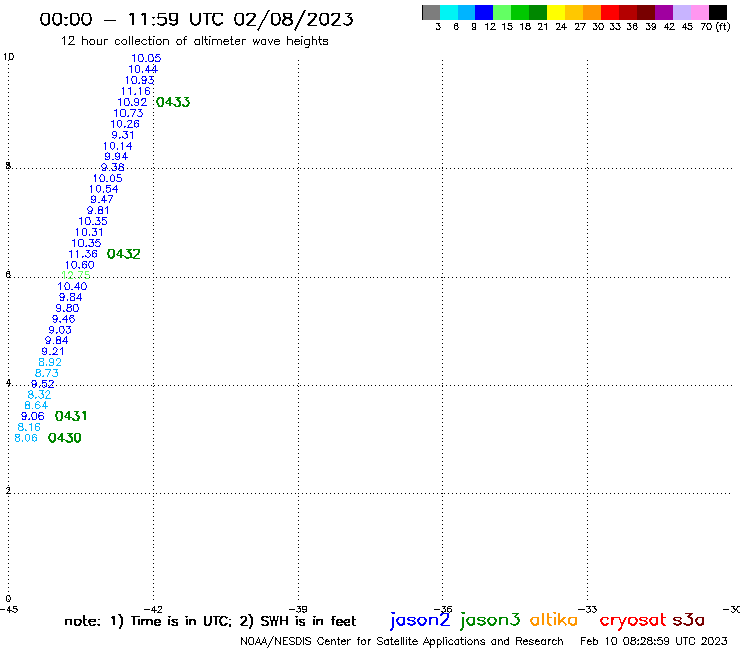Screen dimensions: 740x650
Task: Click the wave height value 10.54
Action: (103, 189)
